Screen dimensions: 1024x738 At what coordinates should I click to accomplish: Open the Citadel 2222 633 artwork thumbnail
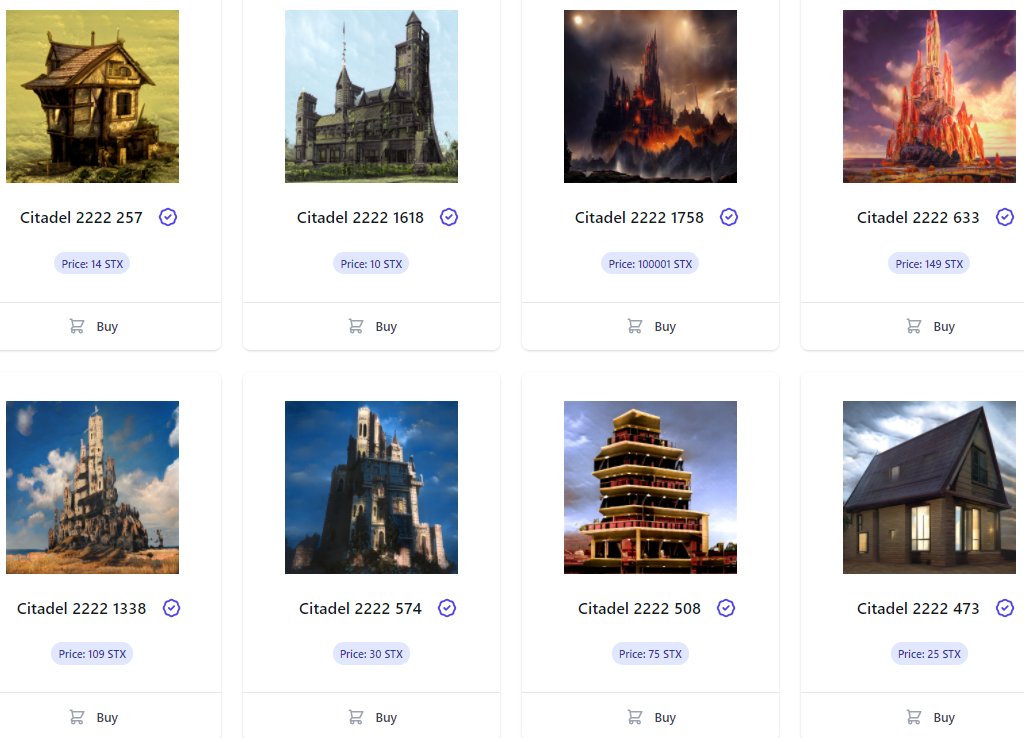tap(929, 96)
